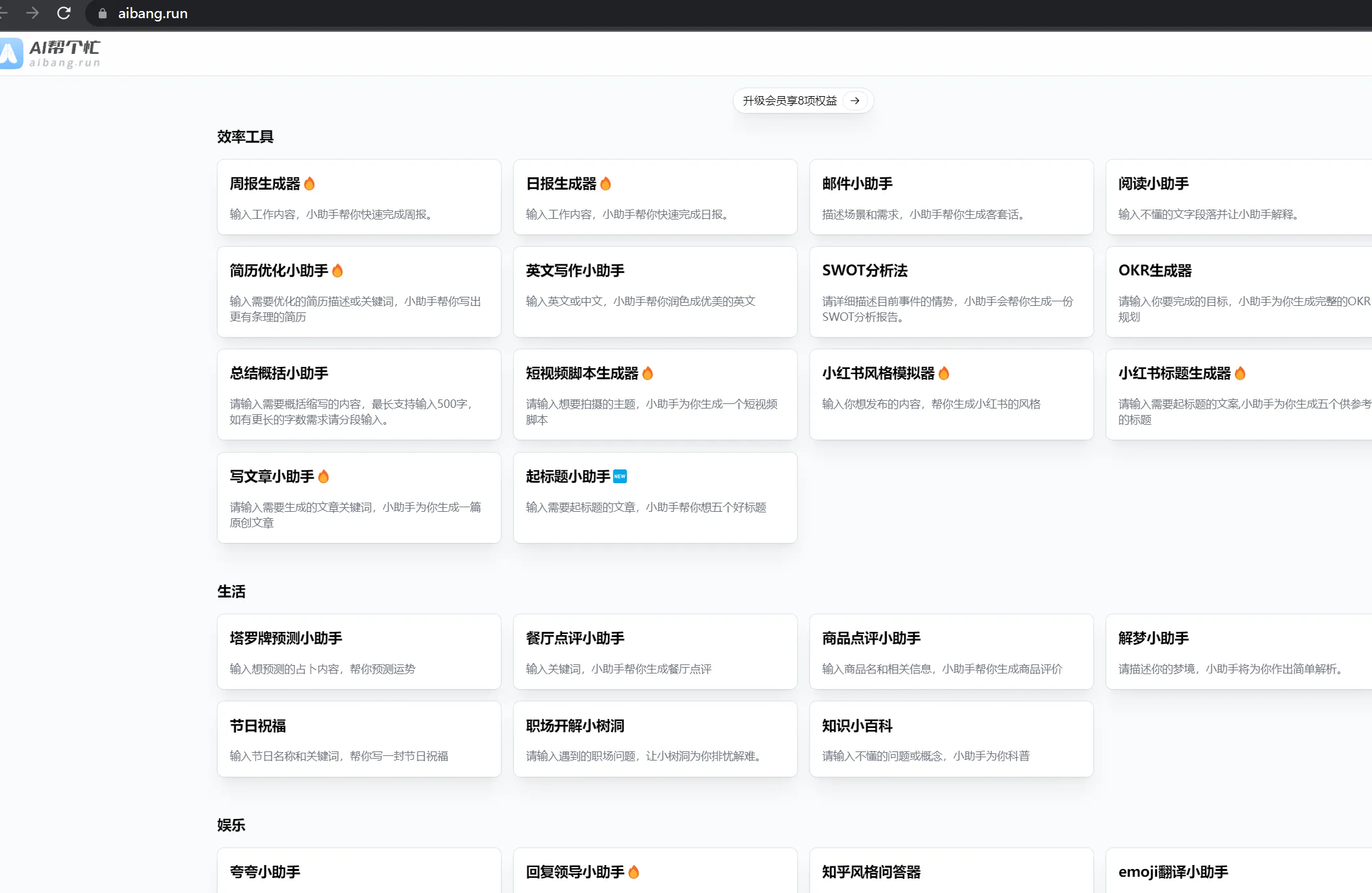Screen dimensions: 1372x893
Task: Click NEW badge next to 起标题小助手
Action: point(620,477)
